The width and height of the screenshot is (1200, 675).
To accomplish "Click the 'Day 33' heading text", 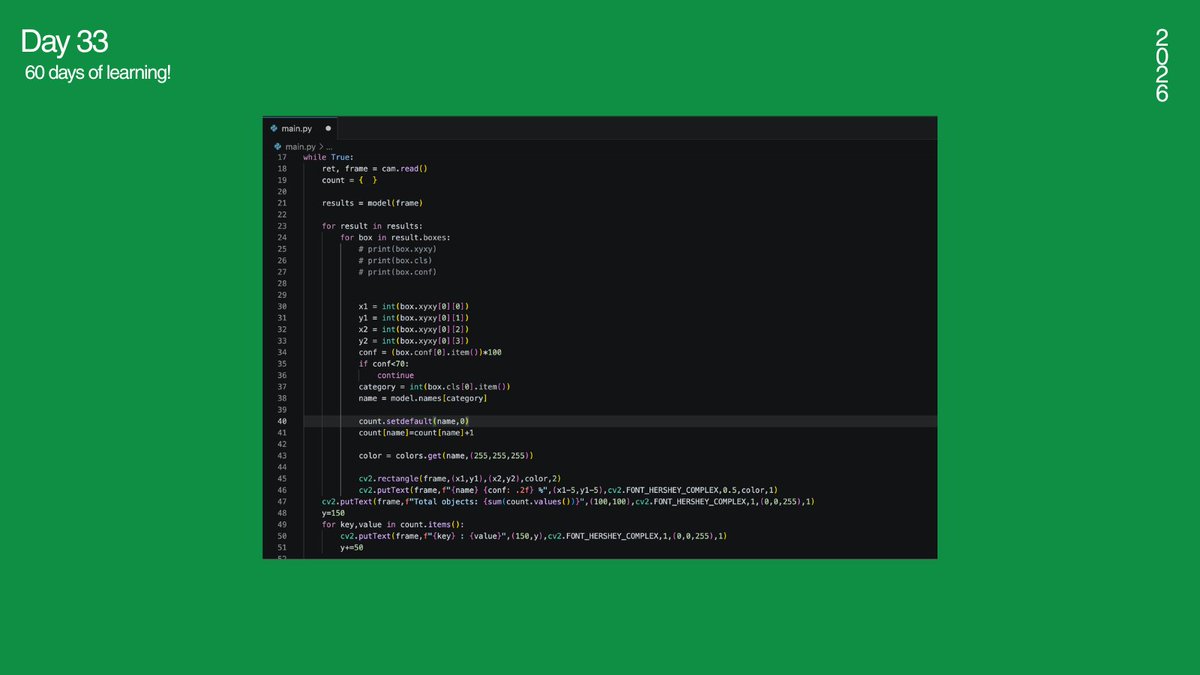I will pos(64,42).
